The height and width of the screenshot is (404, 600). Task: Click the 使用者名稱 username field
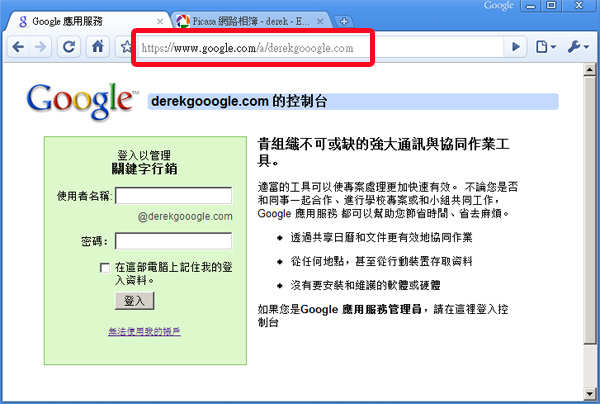tap(173, 196)
